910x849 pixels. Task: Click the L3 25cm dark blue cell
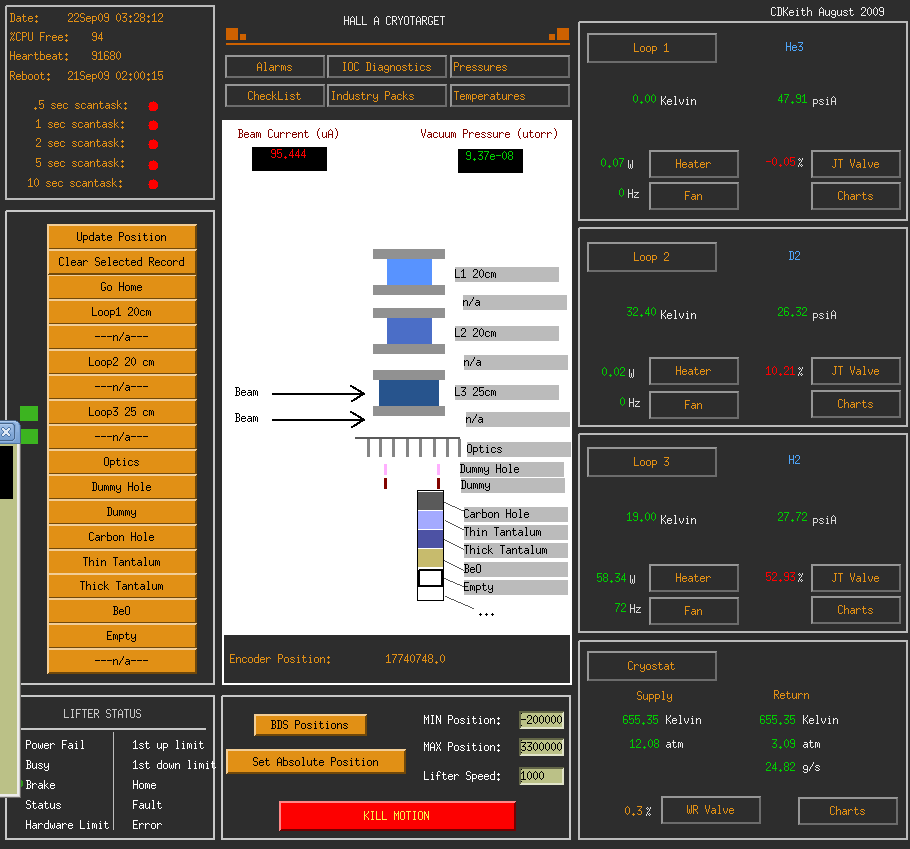click(x=409, y=393)
